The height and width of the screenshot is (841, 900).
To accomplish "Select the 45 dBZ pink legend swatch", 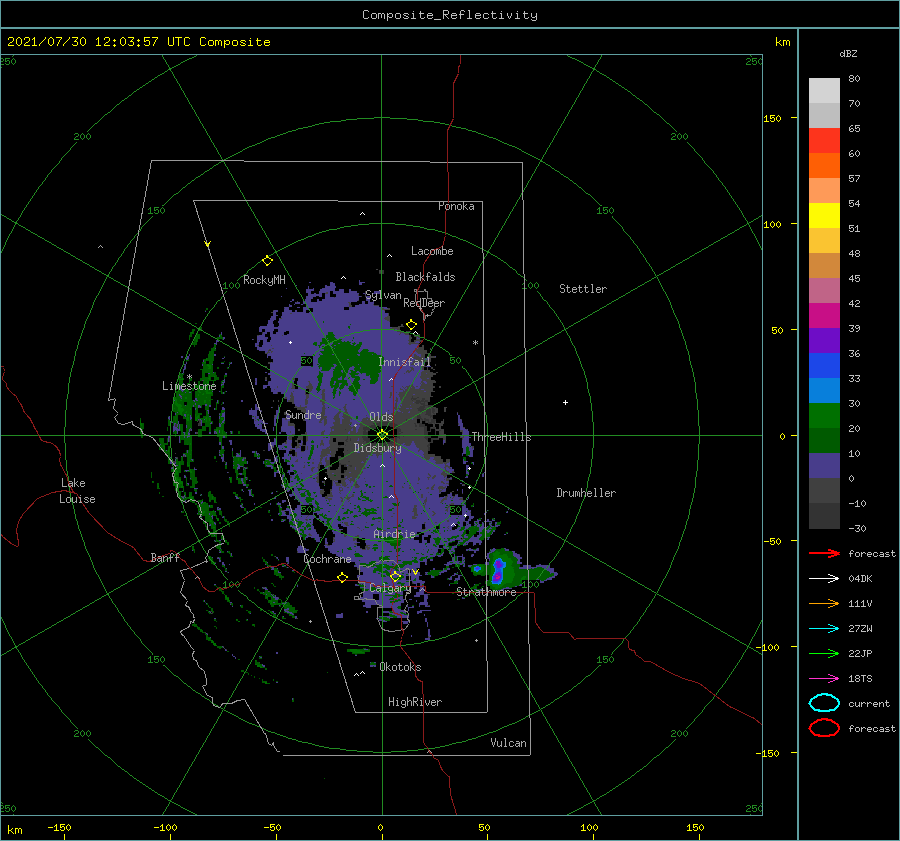I will (x=824, y=290).
